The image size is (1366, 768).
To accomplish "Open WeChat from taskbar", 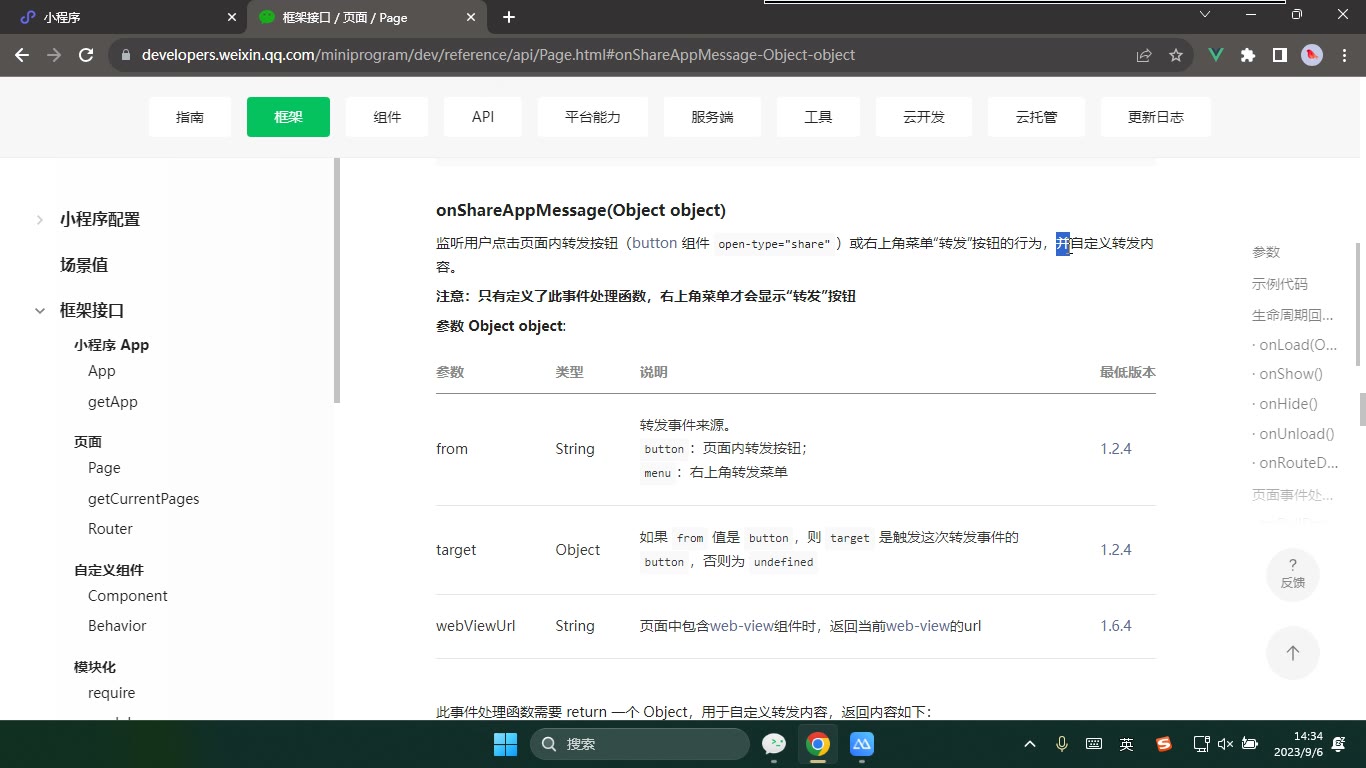I will pyautogui.click(x=774, y=744).
